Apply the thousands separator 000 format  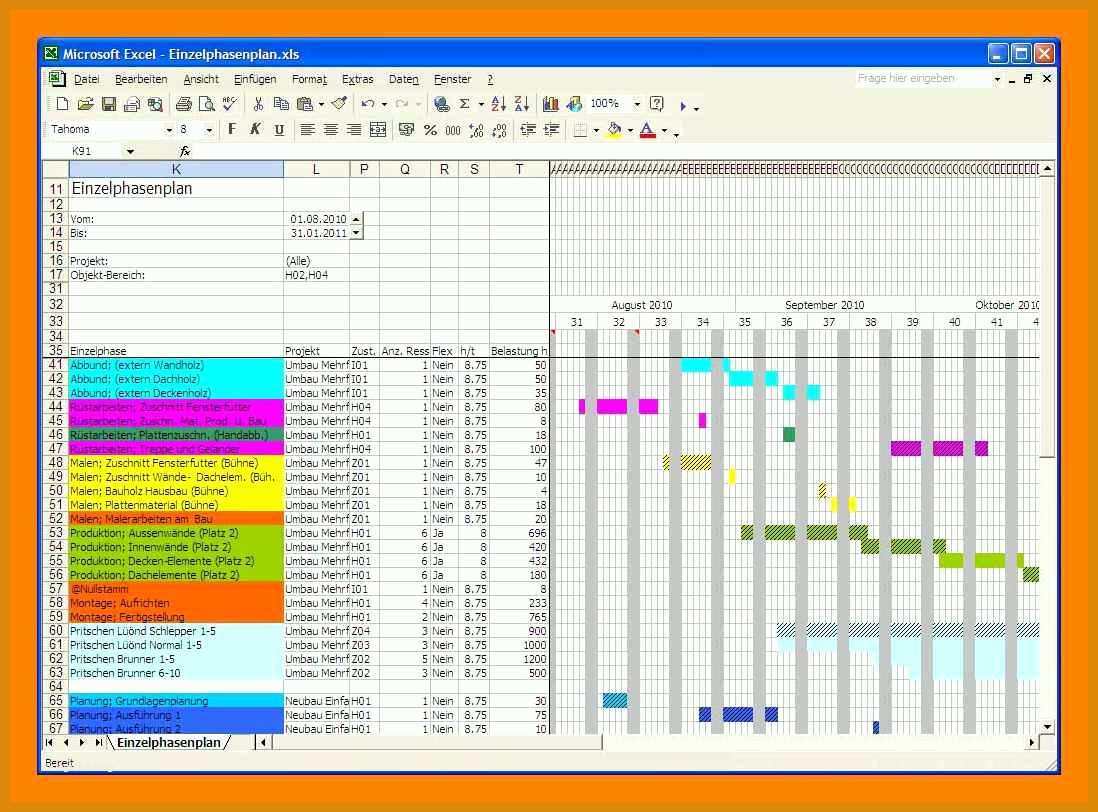coord(453,130)
